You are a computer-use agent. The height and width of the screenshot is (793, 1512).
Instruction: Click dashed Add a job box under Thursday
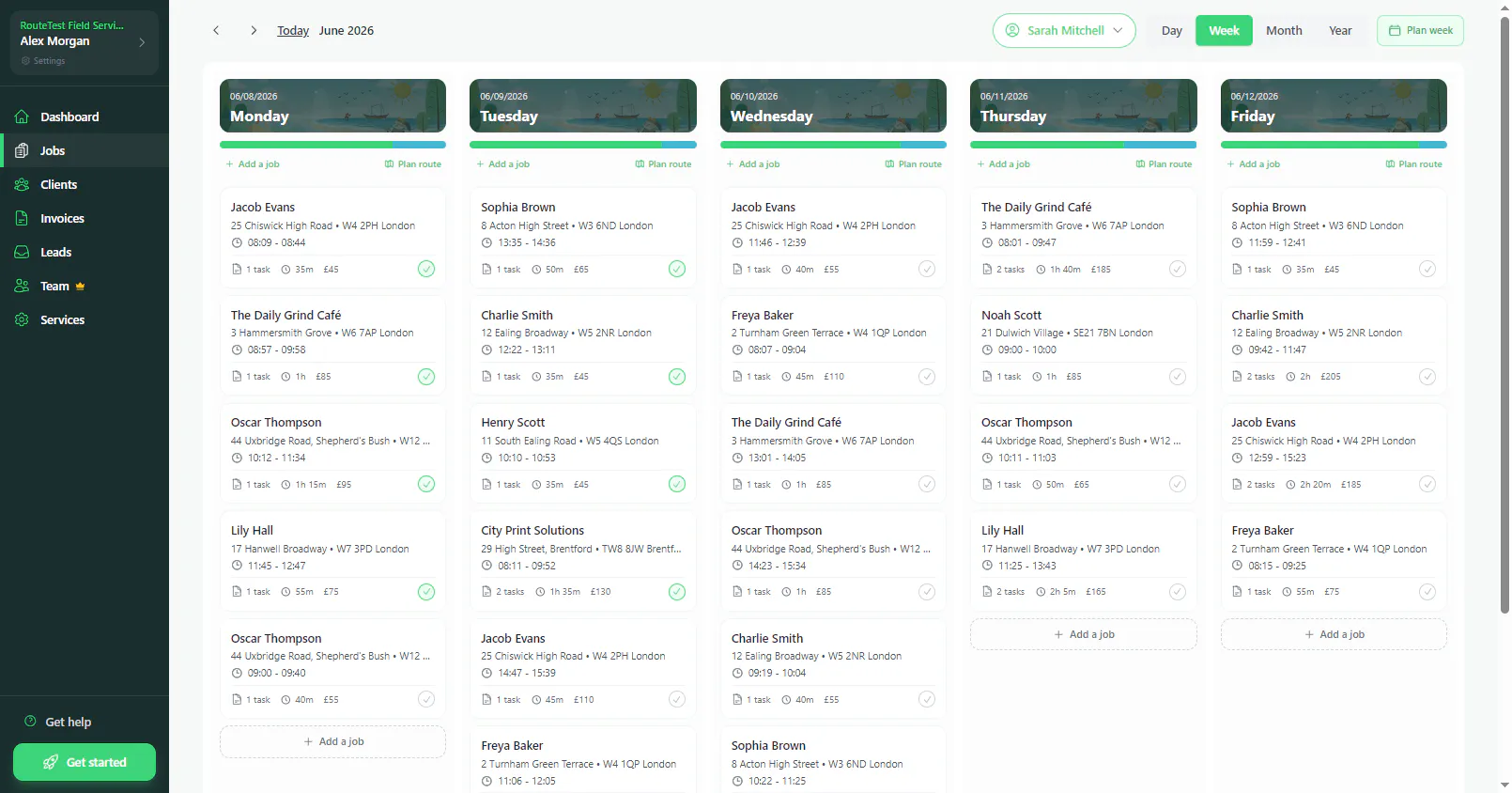coord(1083,634)
